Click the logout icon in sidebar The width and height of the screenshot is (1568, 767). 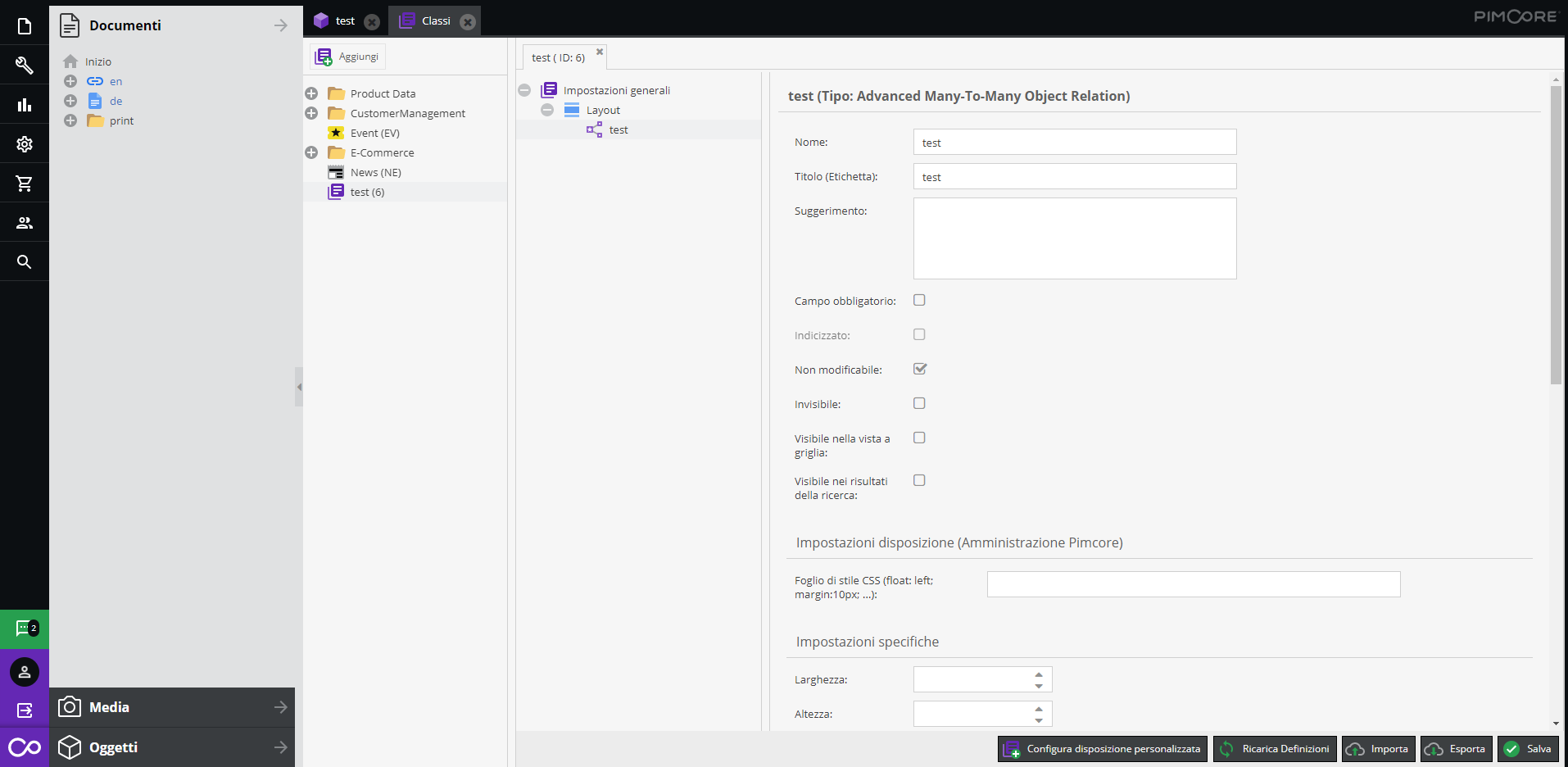point(25,710)
